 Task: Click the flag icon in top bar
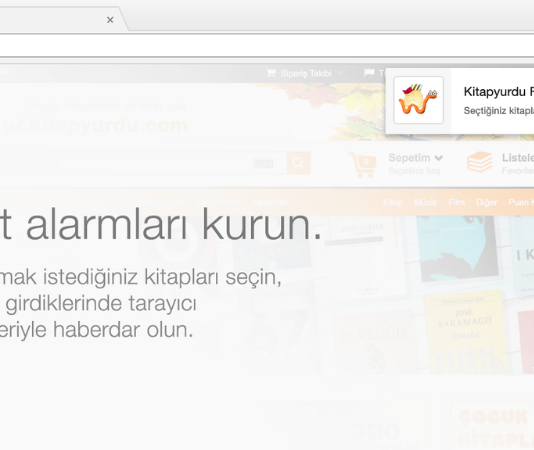(369, 73)
